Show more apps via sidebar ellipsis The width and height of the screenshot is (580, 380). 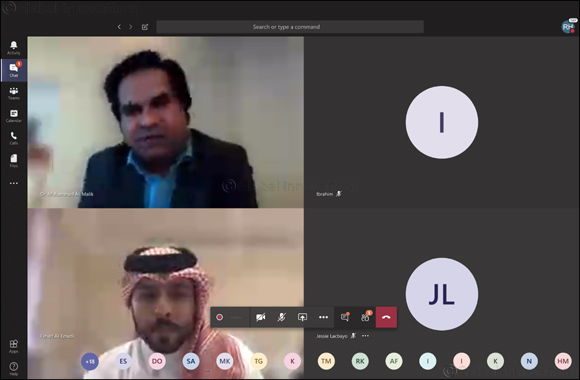click(x=14, y=183)
